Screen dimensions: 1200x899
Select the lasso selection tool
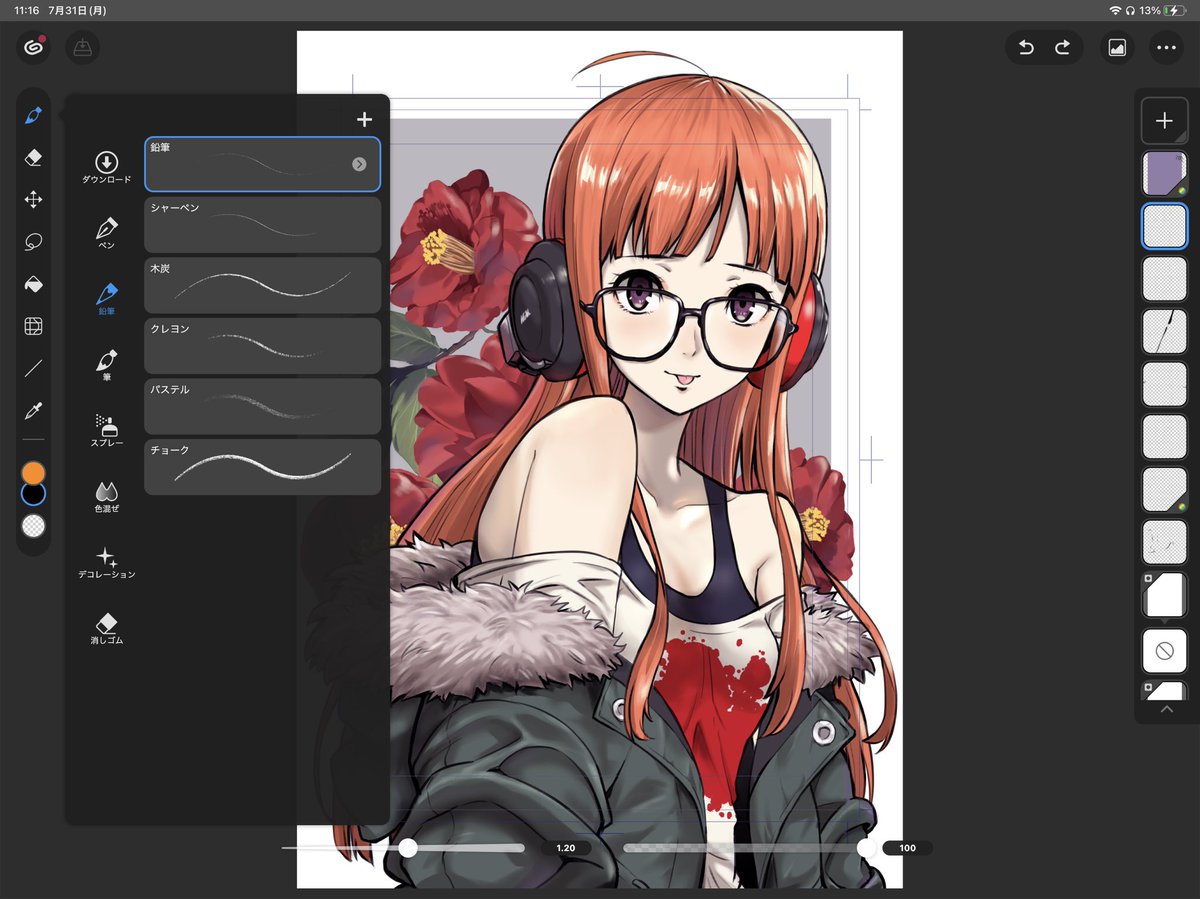click(x=34, y=242)
